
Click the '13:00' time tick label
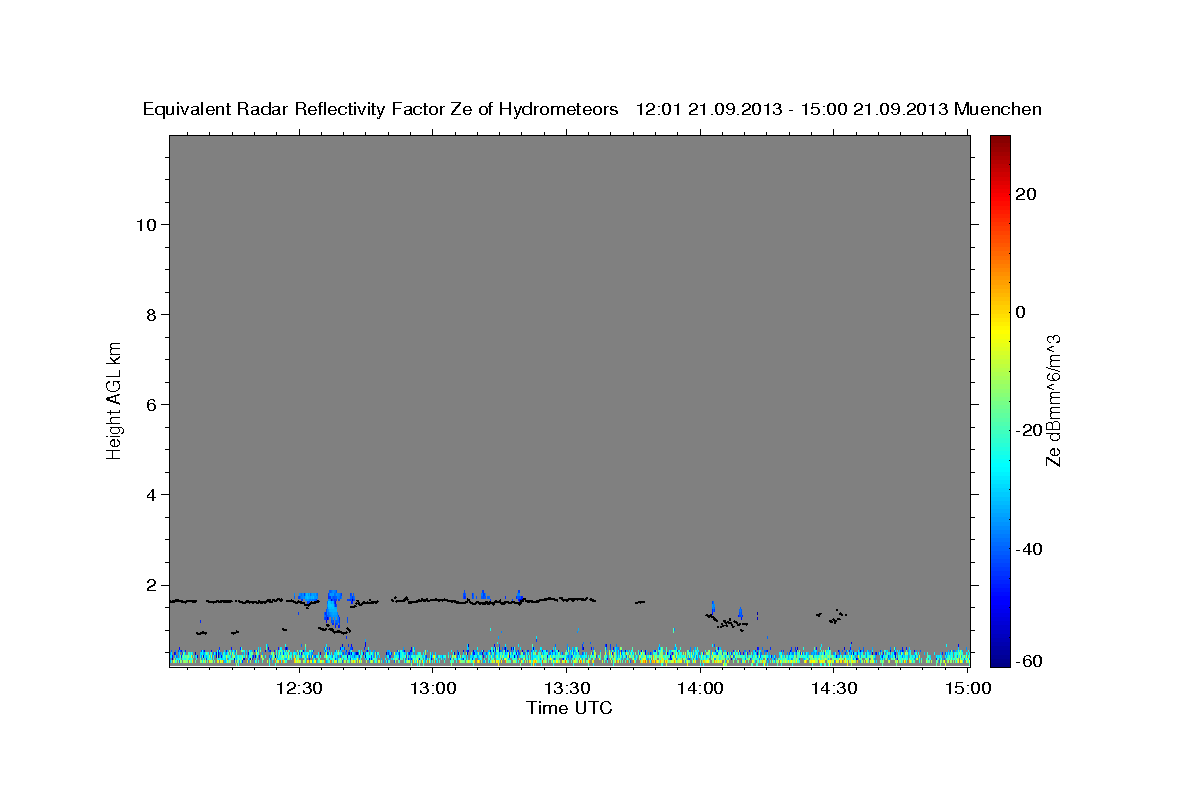tap(433, 688)
